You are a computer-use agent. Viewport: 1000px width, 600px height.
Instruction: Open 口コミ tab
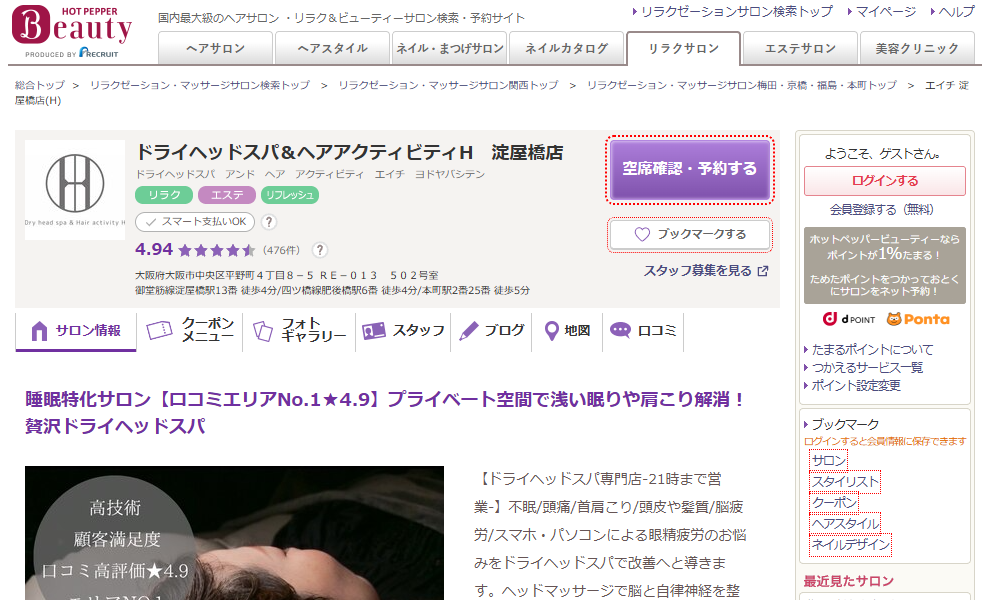click(x=643, y=330)
